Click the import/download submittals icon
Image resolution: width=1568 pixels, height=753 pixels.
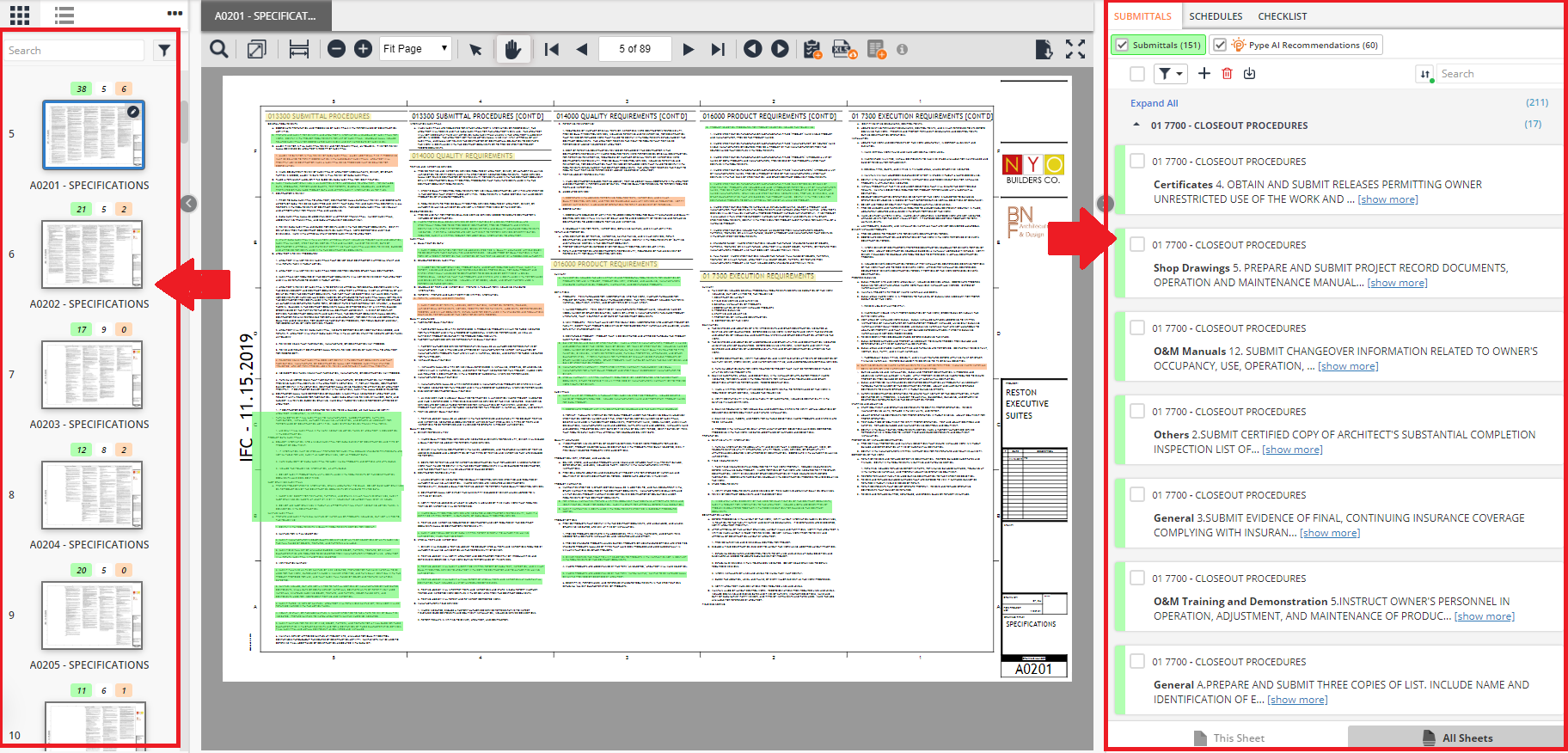click(x=1249, y=74)
